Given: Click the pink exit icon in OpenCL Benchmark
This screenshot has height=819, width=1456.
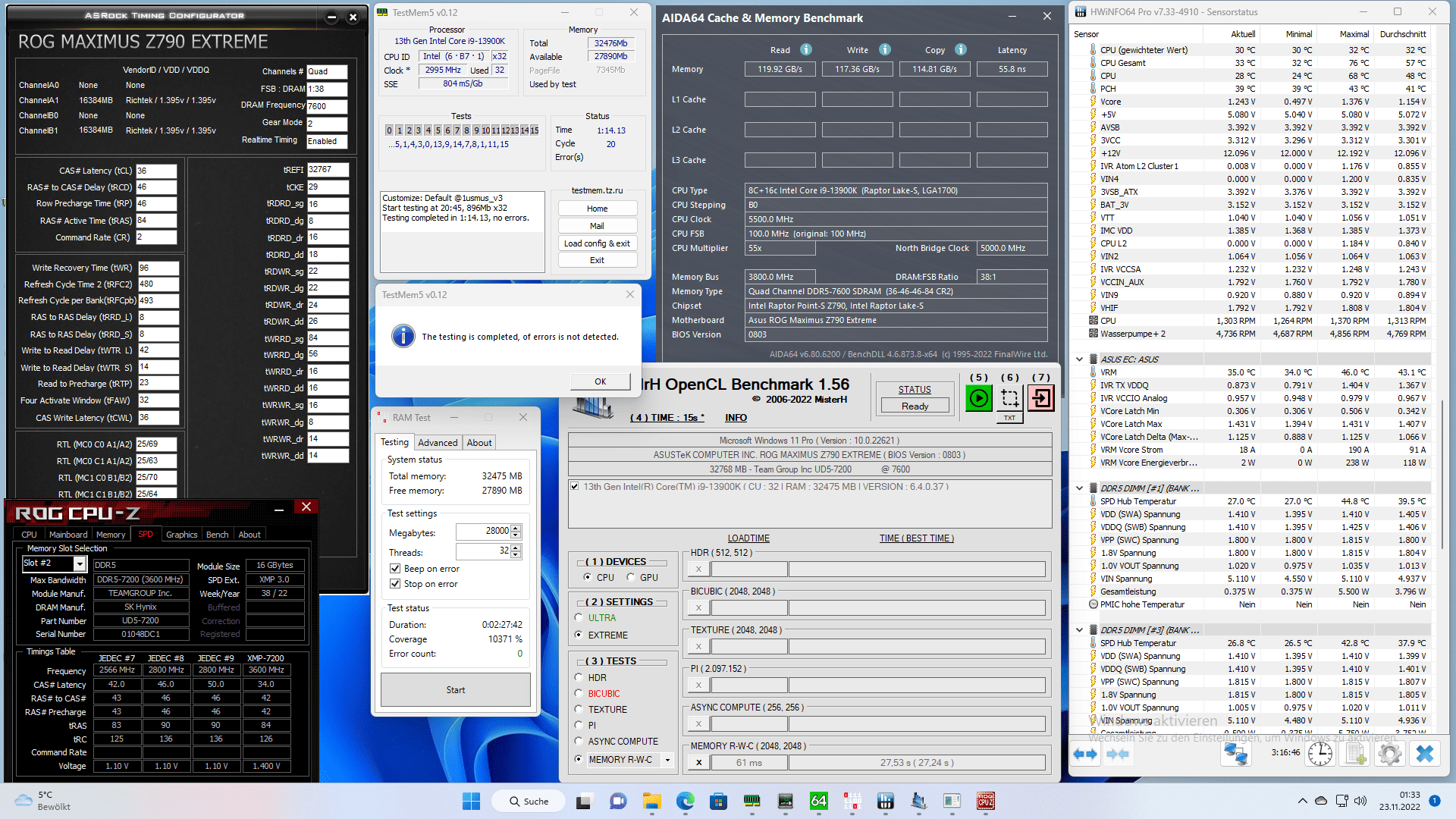Looking at the screenshot, I should coord(1041,398).
